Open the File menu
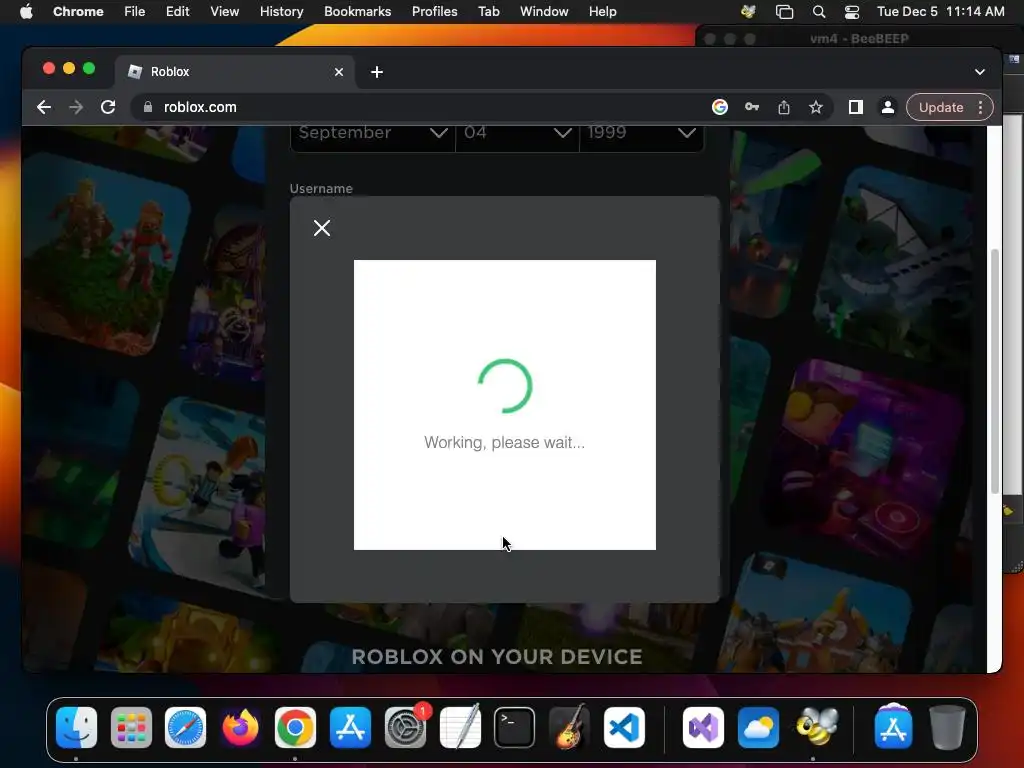 (135, 12)
